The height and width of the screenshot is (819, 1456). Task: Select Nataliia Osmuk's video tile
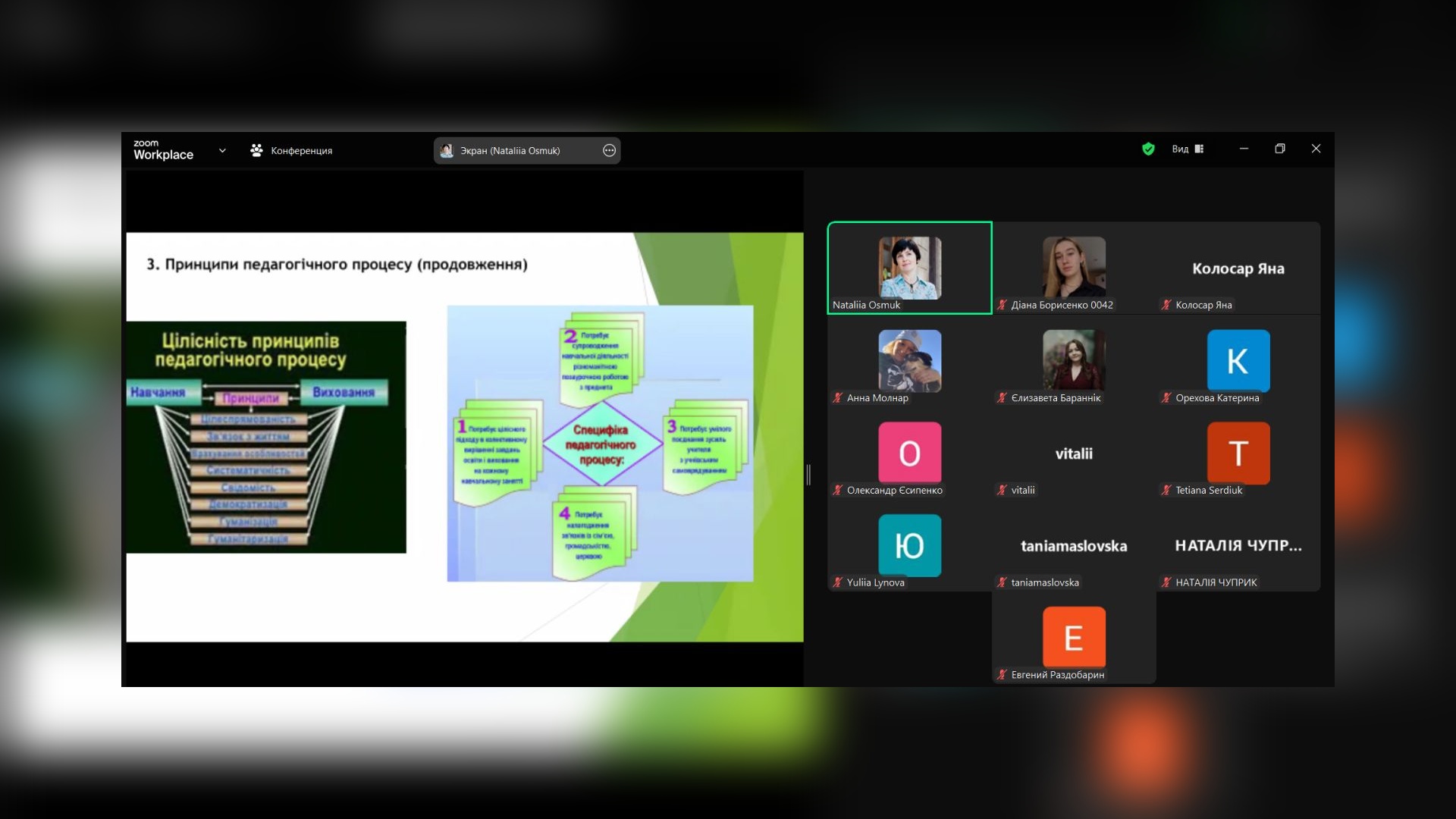coord(909,267)
